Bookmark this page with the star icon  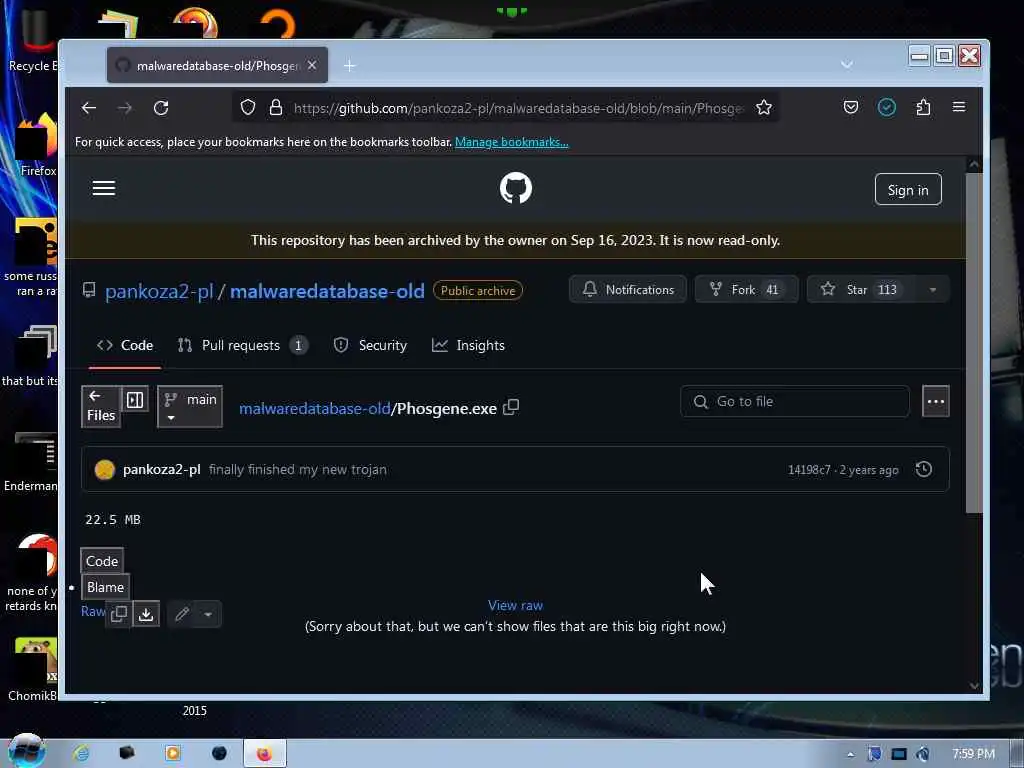pos(763,108)
